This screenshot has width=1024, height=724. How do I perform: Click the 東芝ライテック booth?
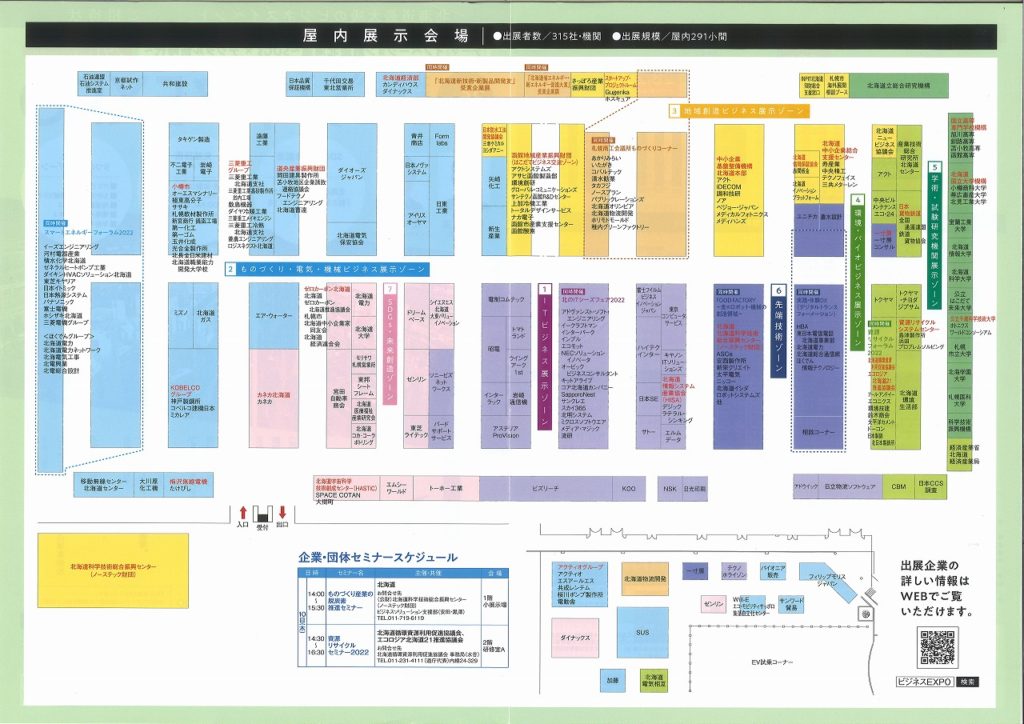(x=416, y=432)
